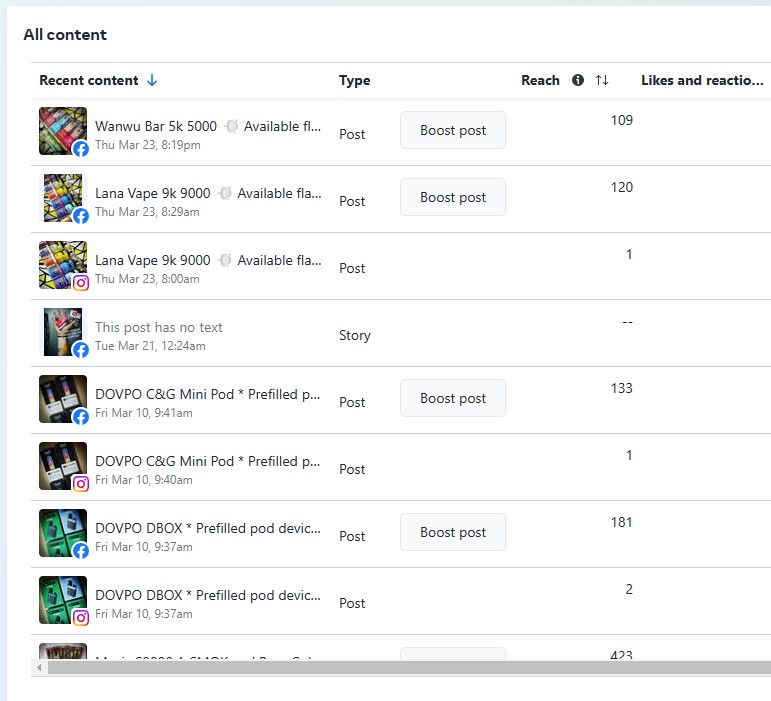
Task: Click Facebook badge on the Story row
Action: (81, 350)
